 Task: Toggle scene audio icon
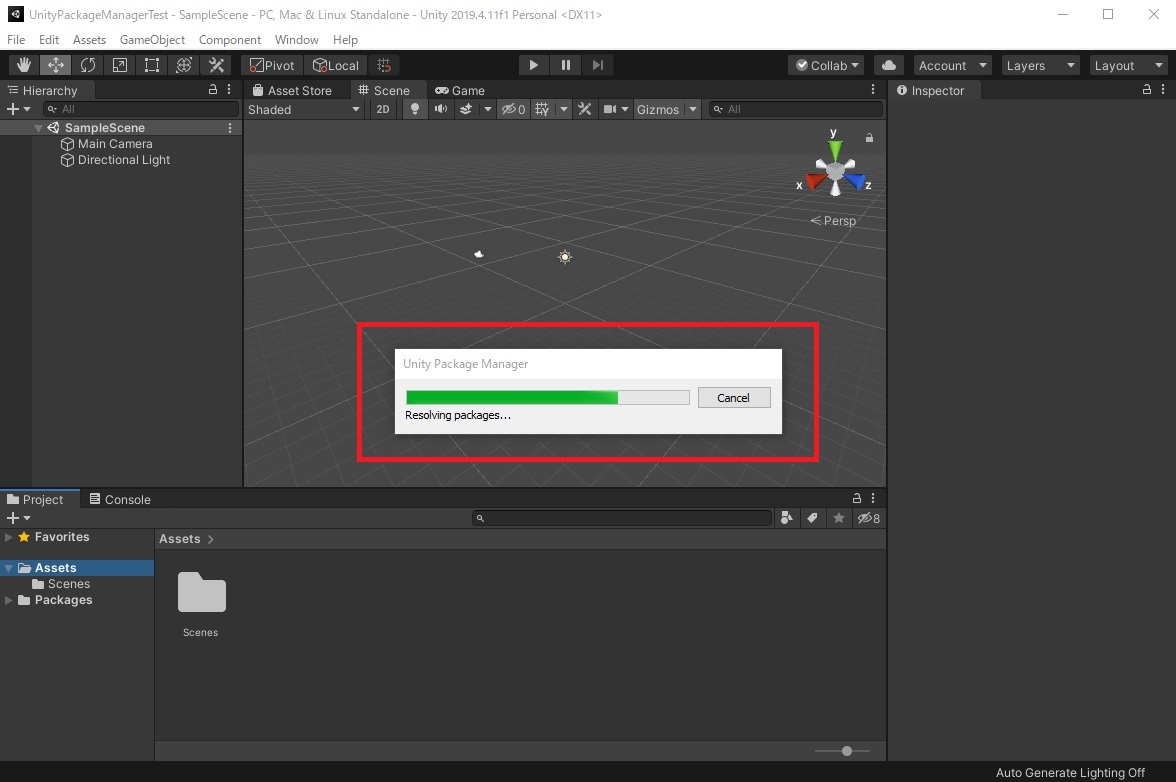pyautogui.click(x=440, y=109)
